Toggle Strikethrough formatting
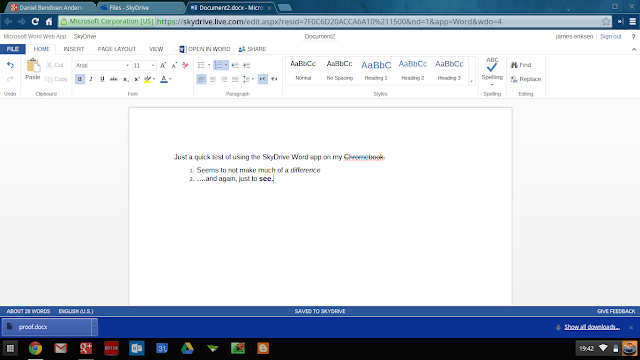Viewport: 640px width, 360px height. point(114,79)
